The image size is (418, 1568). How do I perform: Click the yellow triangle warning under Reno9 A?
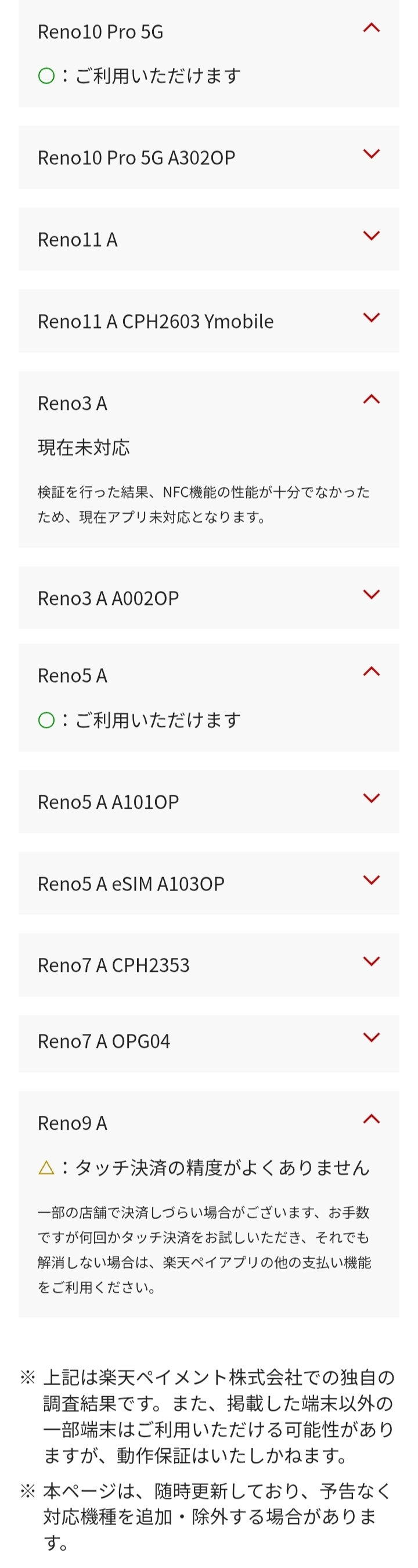click(x=46, y=1167)
